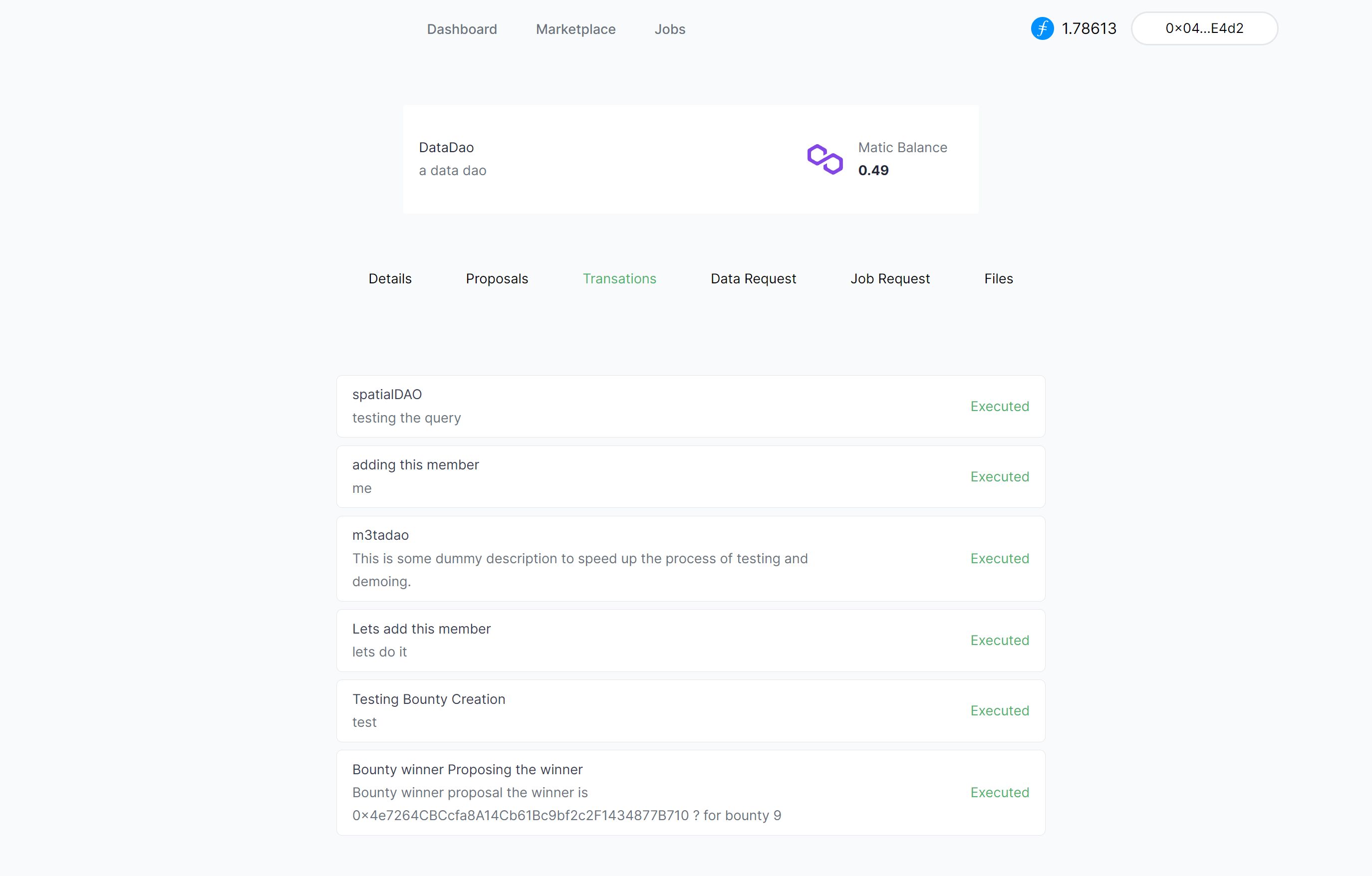Select 'Lets add this member' transaction title
The height and width of the screenshot is (876, 1372).
click(421, 628)
